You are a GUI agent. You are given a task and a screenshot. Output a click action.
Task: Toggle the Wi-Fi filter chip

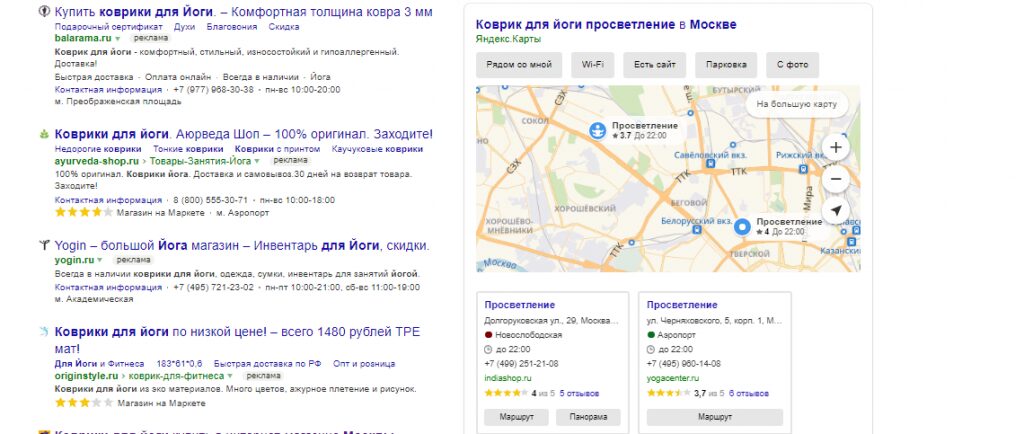click(592, 65)
